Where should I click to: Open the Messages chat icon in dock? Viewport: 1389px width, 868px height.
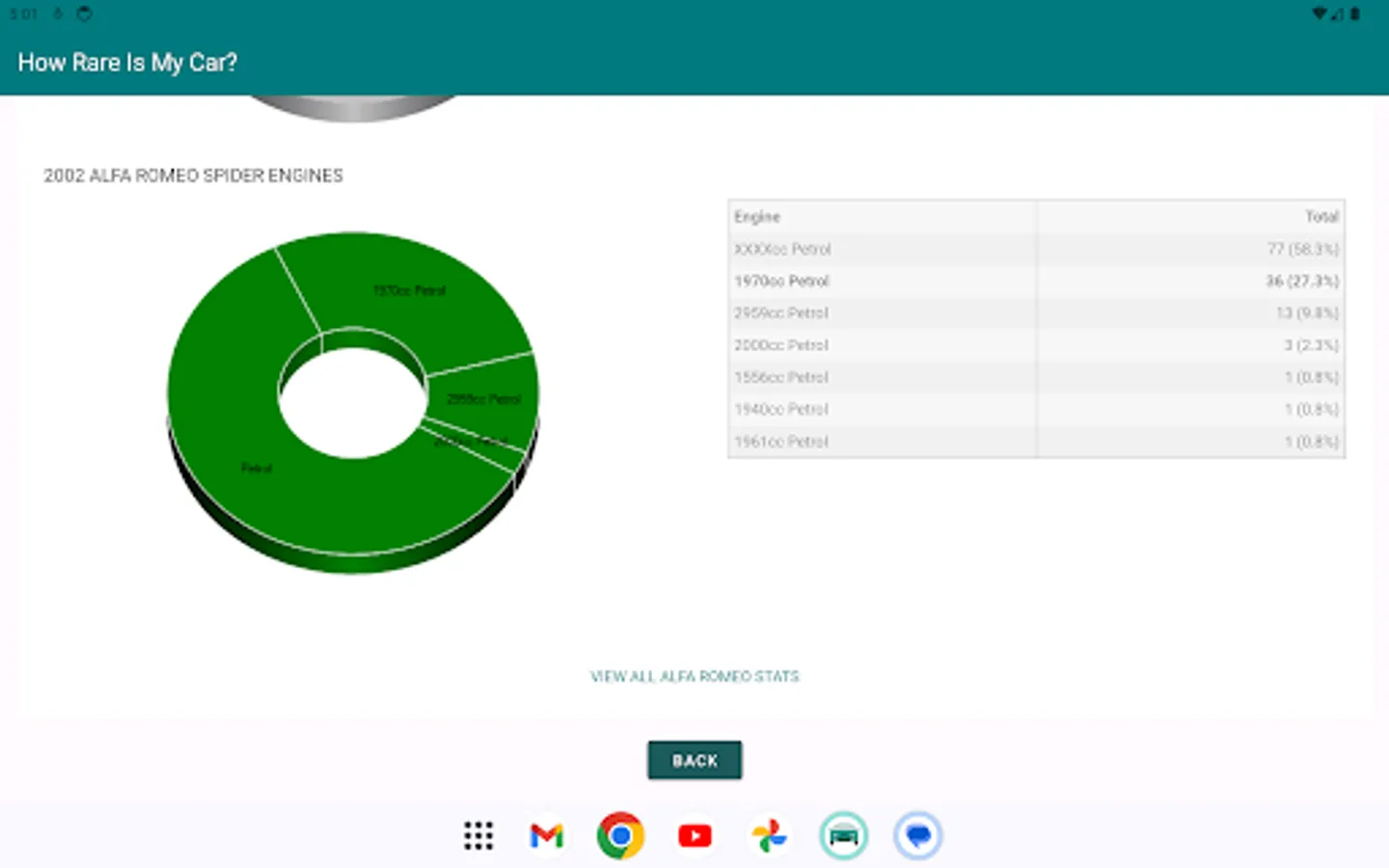[917, 835]
